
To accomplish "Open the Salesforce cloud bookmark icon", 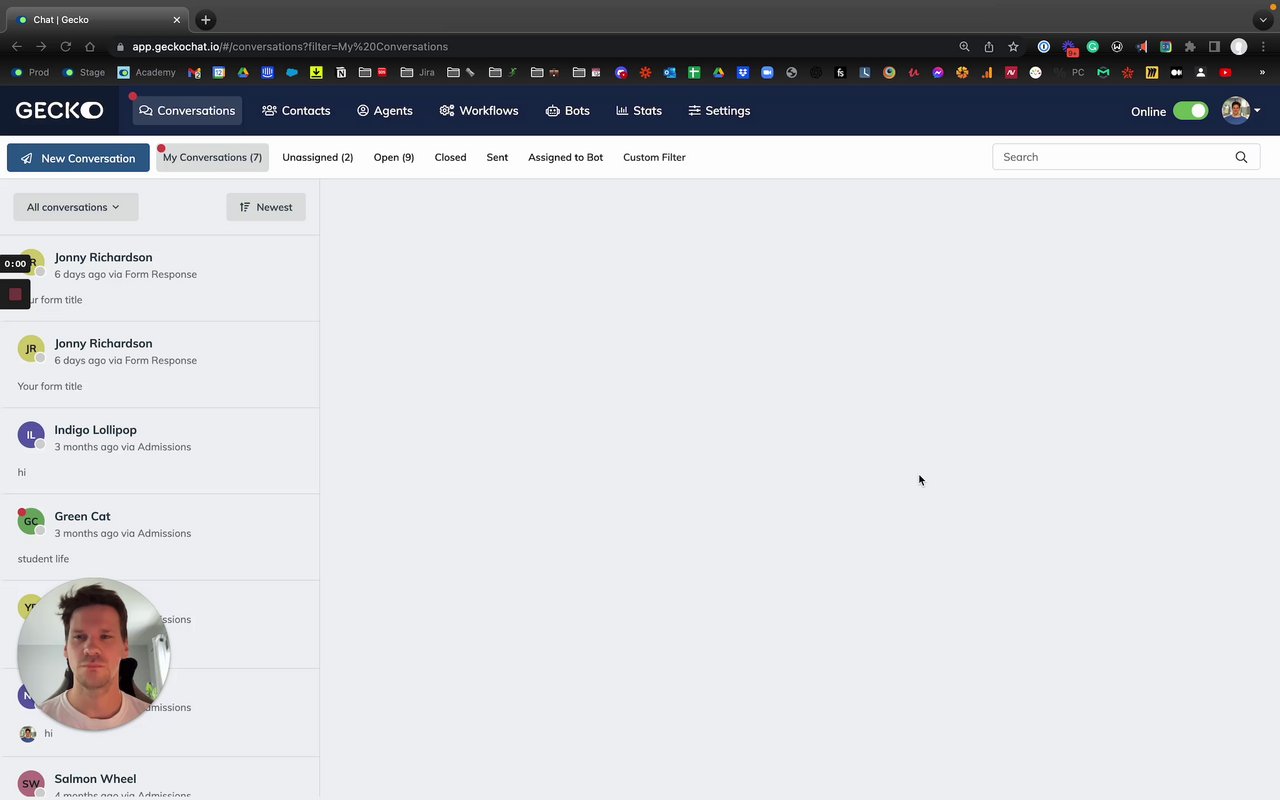I will click(x=292, y=72).
